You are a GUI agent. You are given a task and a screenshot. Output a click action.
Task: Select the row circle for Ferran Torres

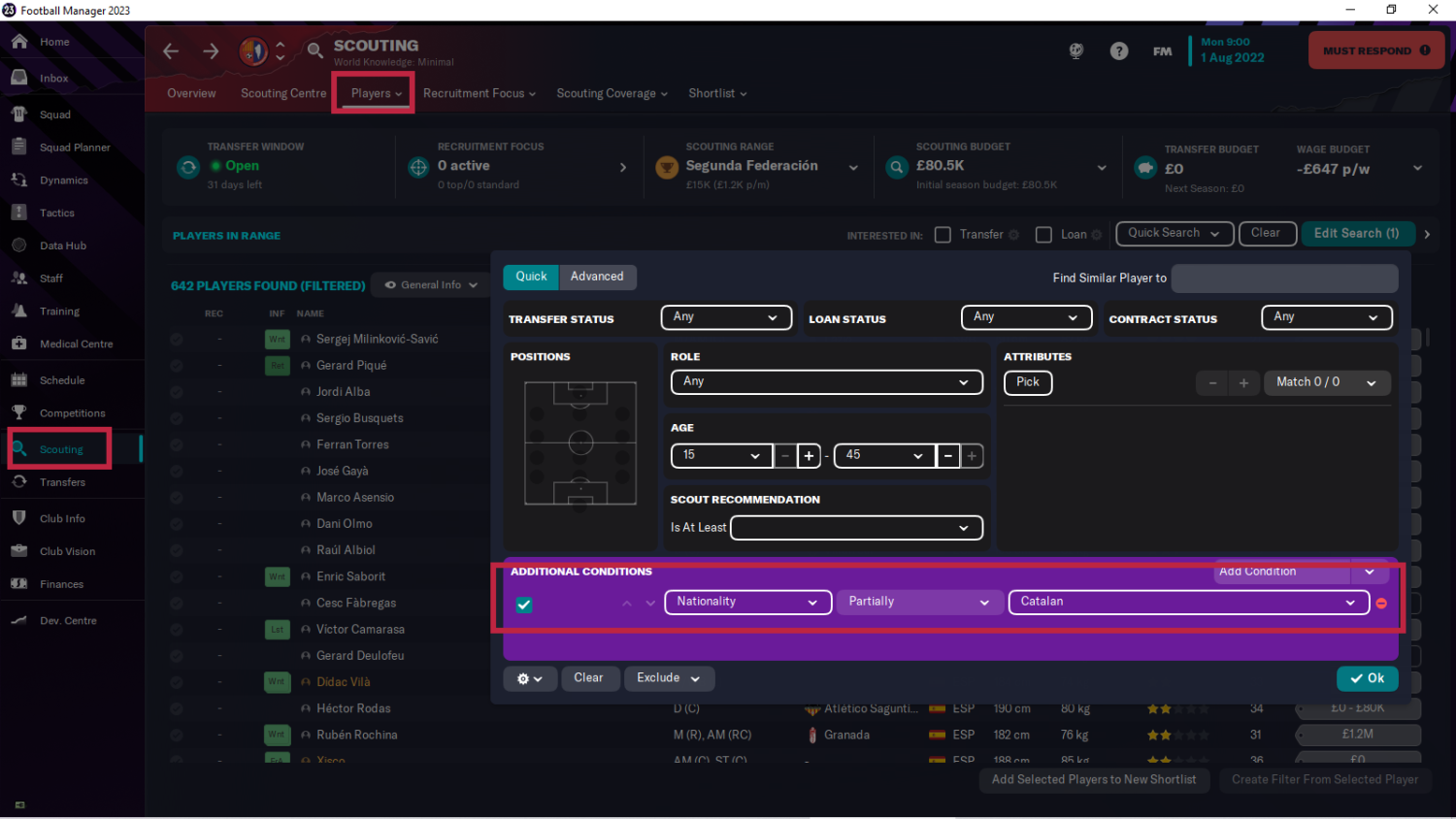(176, 444)
